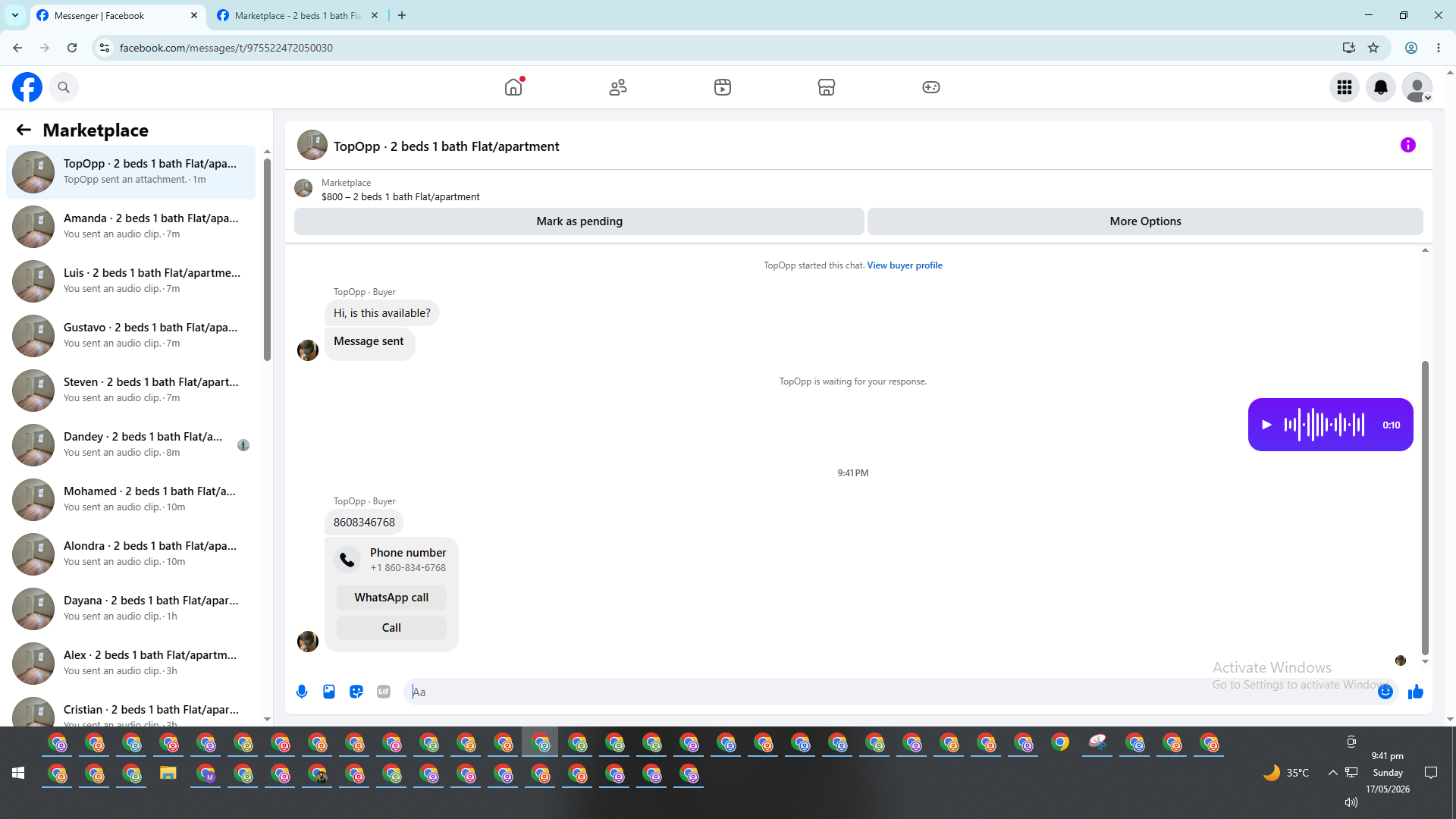Choose a GIF icon
The width and height of the screenshot is (1456, 819).
[384, 692]
